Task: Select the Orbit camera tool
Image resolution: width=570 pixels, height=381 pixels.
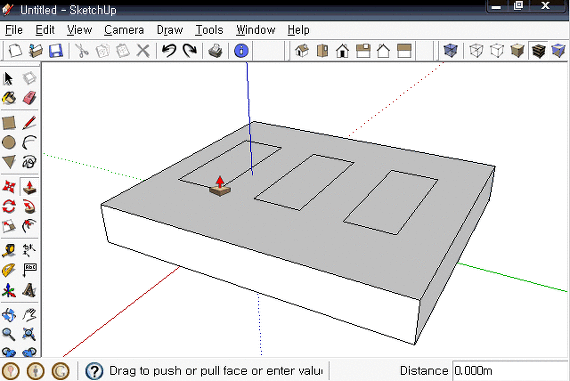Action: 9,315
